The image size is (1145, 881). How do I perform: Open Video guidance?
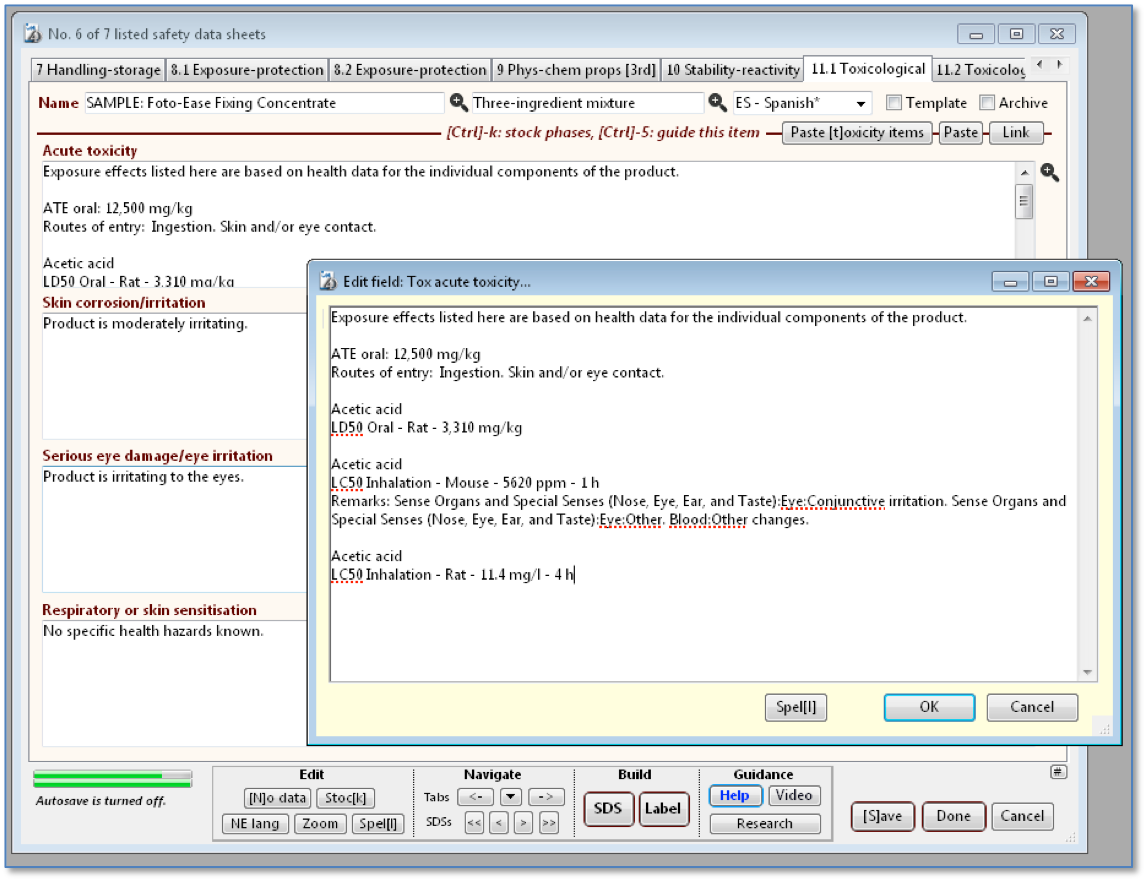click(x=794, y=796)
